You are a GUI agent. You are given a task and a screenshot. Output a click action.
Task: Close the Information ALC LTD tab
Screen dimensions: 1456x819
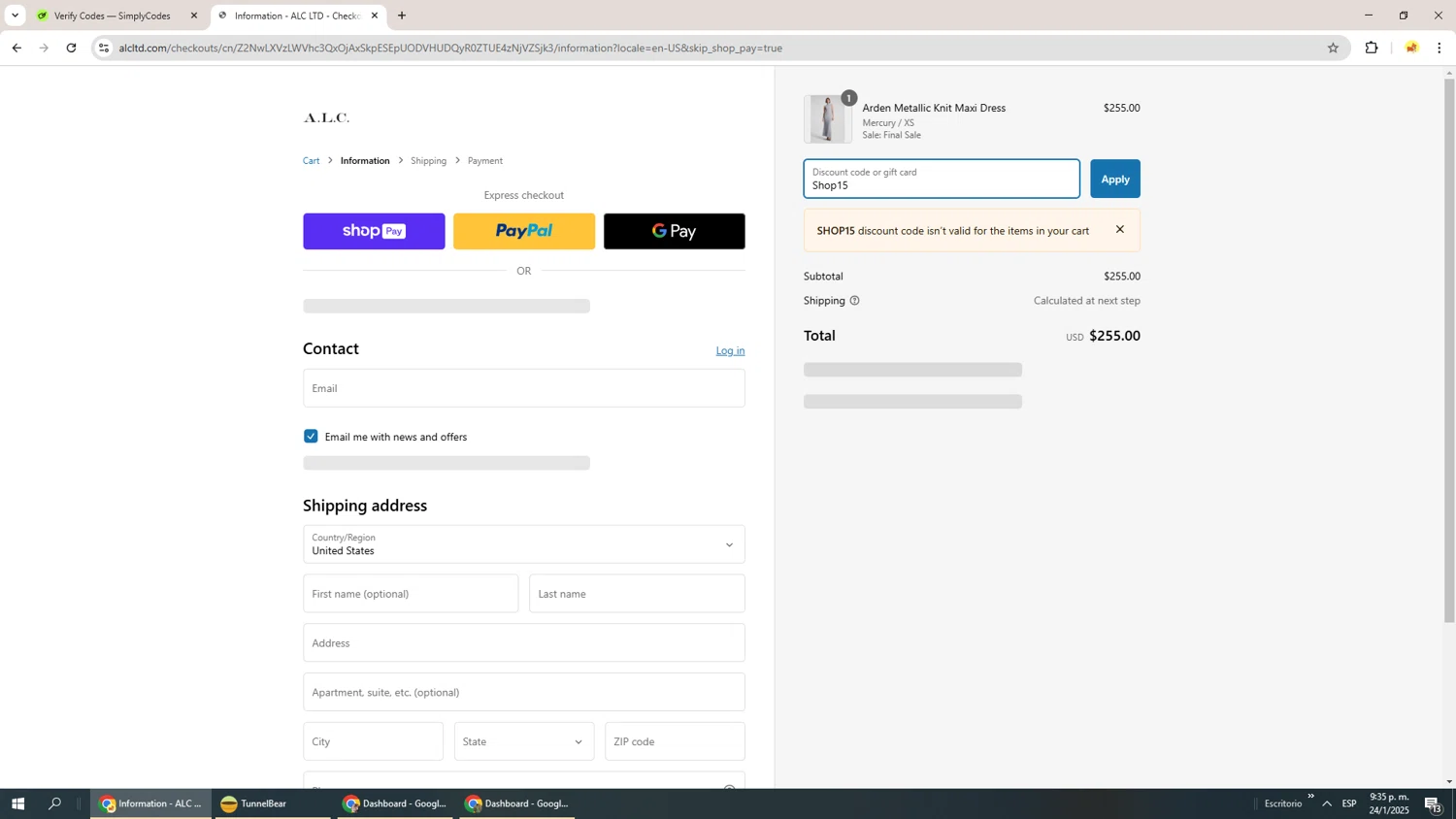(375, 16)
